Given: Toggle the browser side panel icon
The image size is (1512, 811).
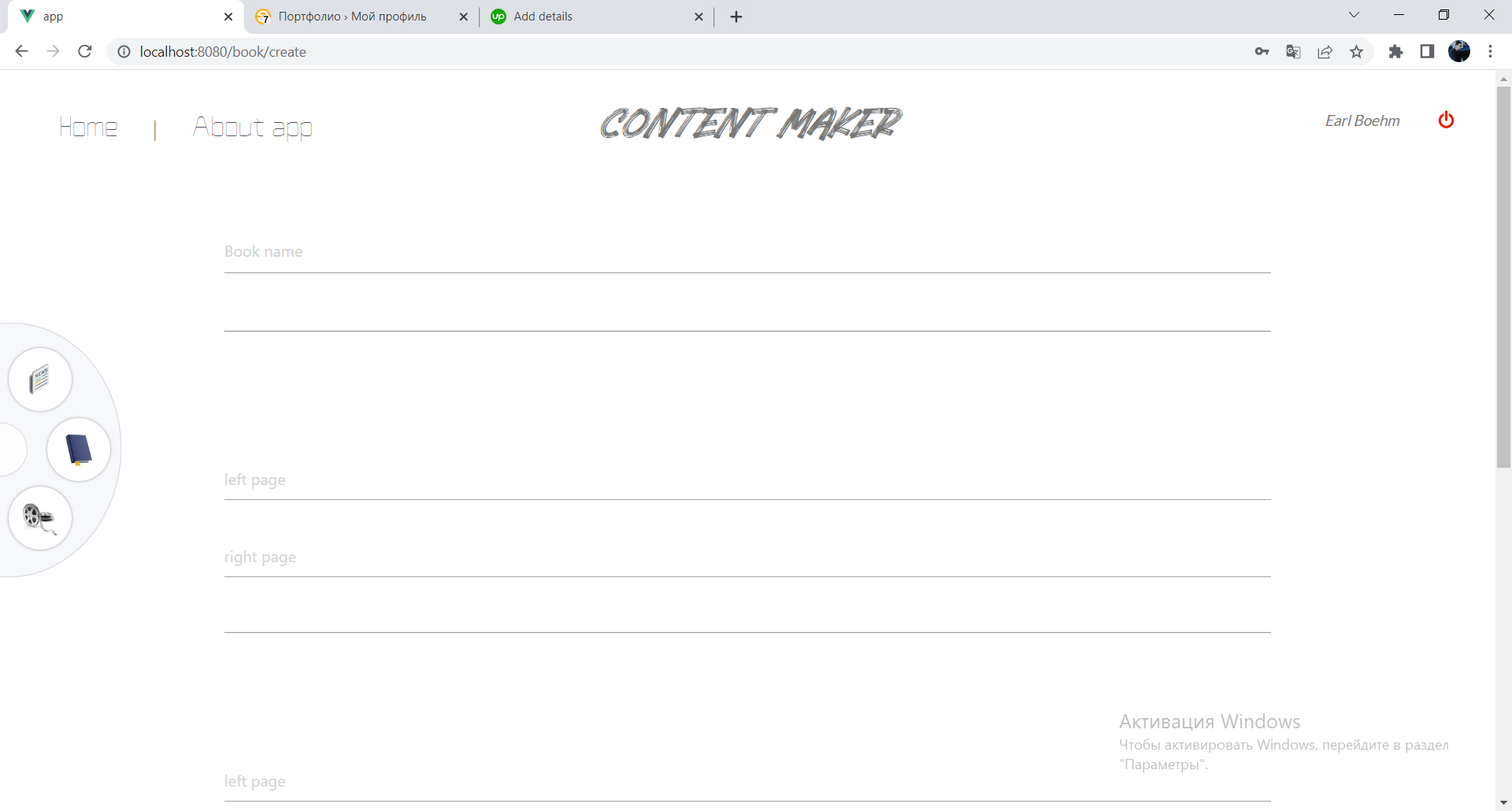Looking at the screenshot, I should (x=1427, y=51).
